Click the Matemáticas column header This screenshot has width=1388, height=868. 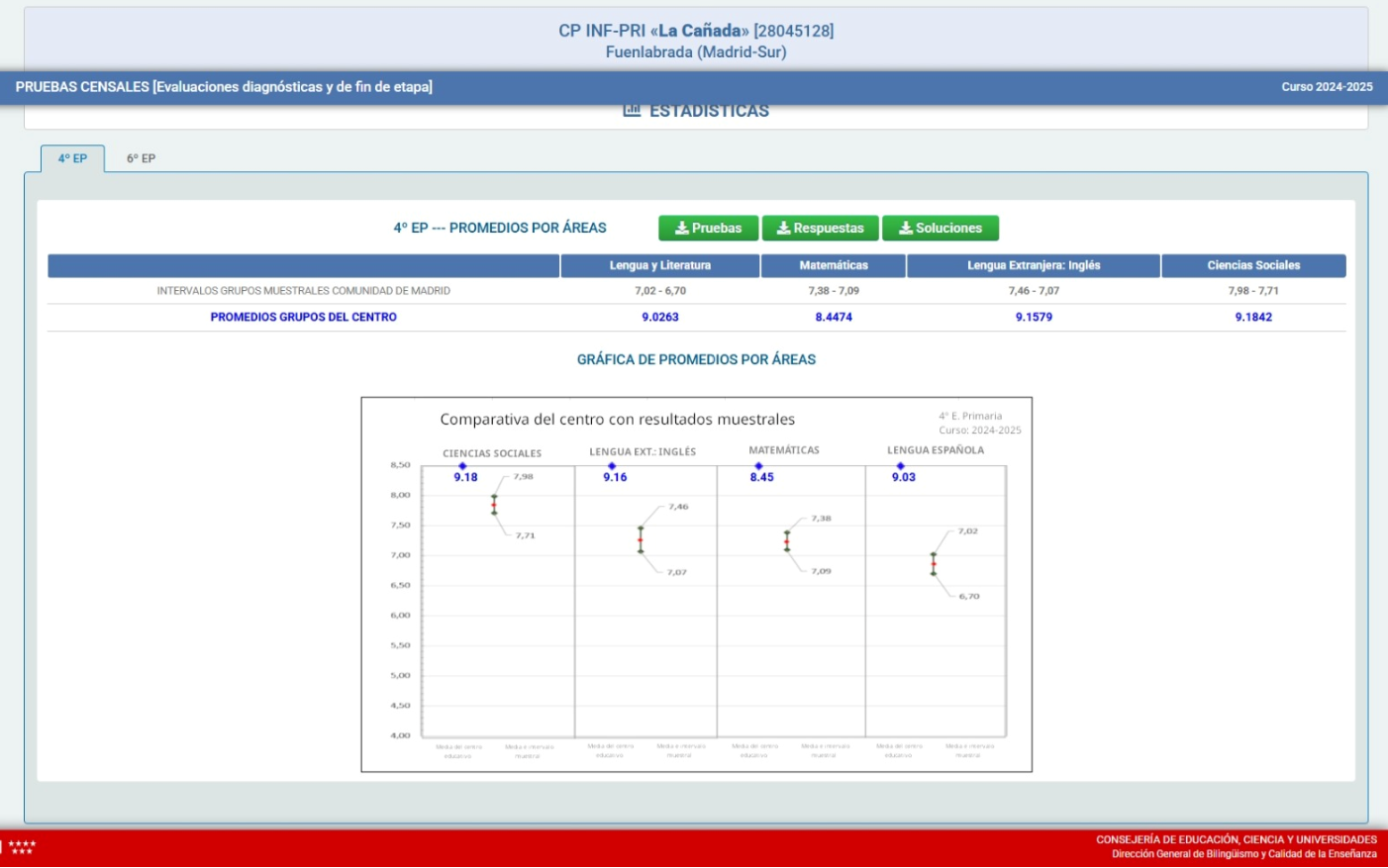pos(834,265)
